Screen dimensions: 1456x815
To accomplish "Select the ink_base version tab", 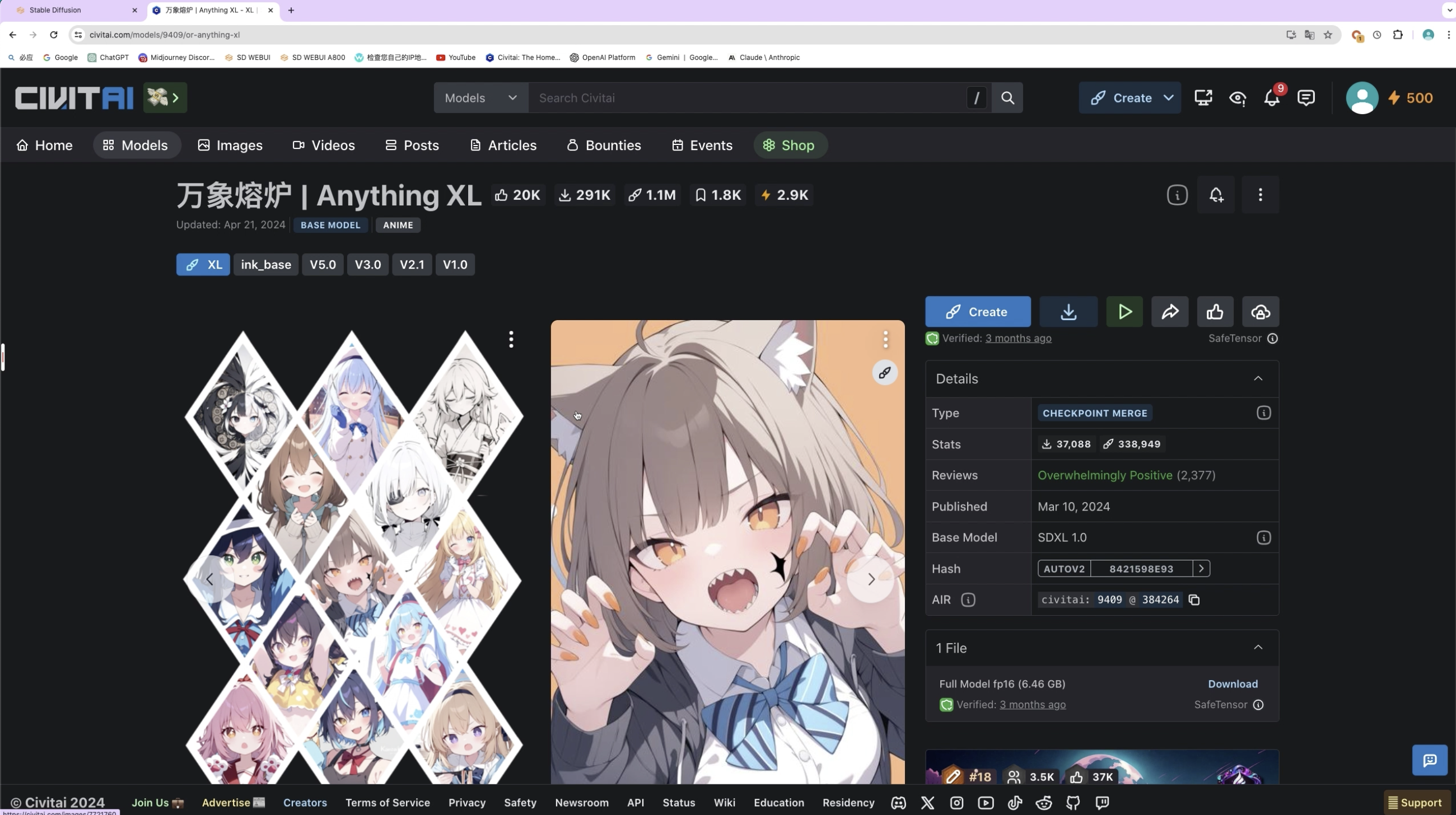I will coord(265,265).
